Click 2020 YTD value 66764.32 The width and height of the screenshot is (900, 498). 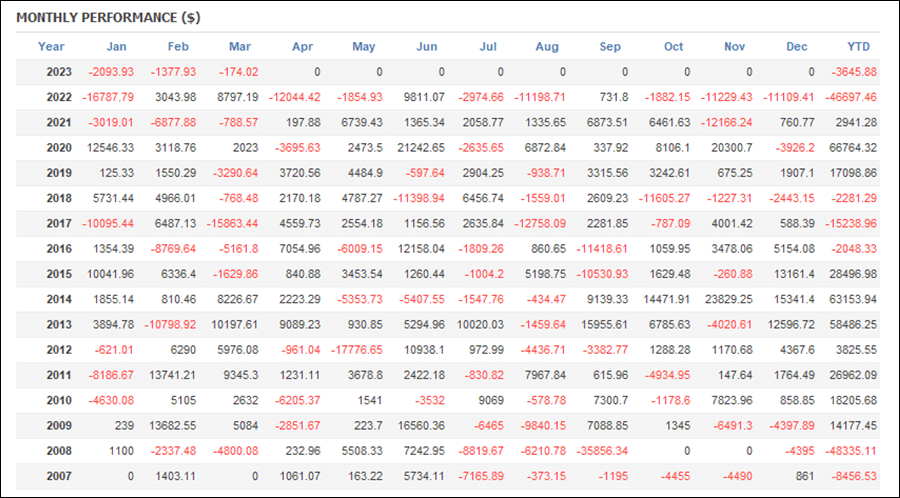click(x=853, y=148)
